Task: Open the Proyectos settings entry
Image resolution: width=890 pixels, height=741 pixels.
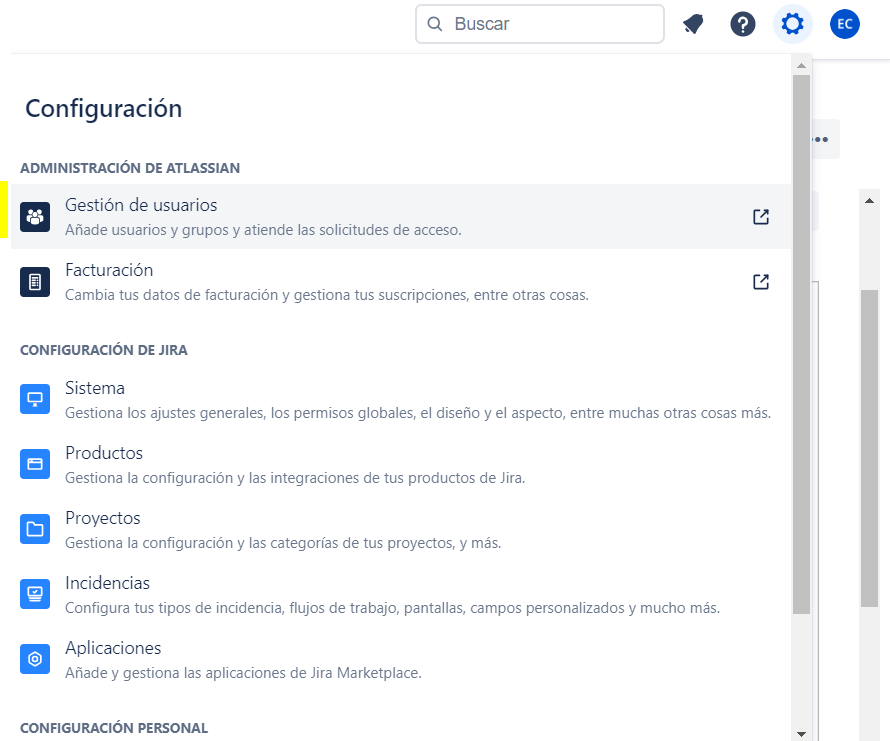Action: click(401, 530)
